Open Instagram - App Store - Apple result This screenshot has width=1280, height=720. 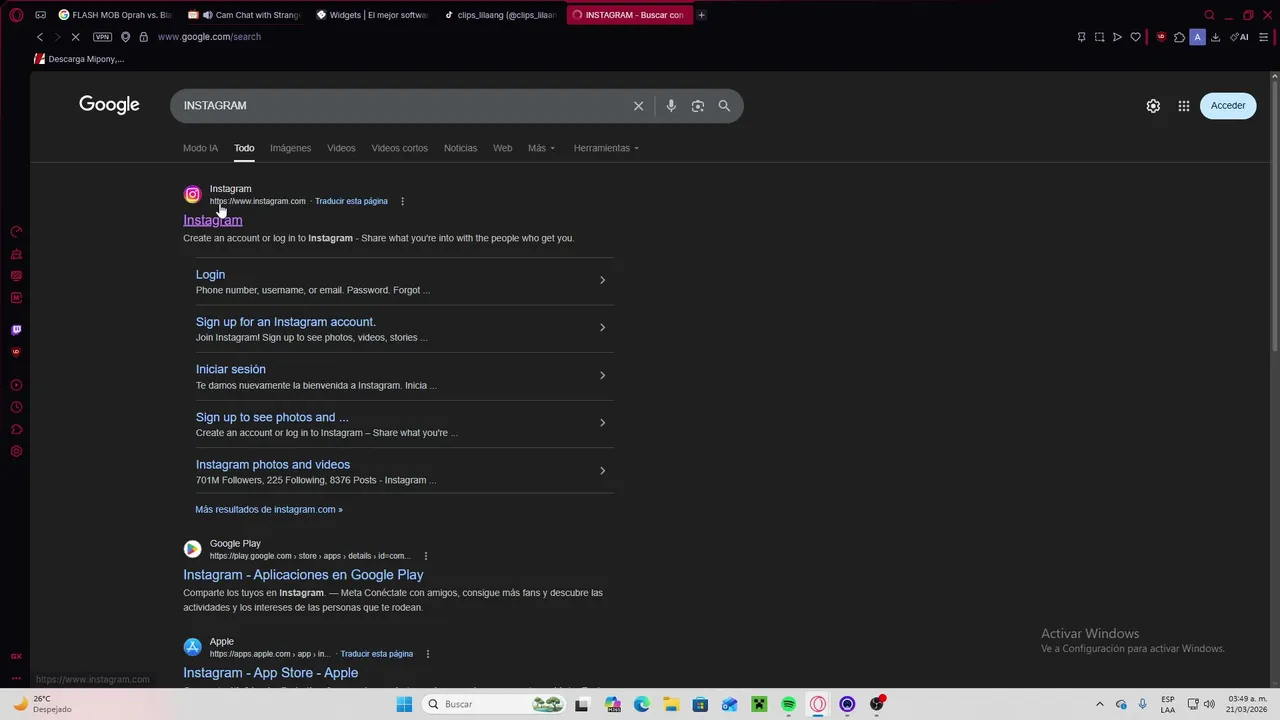tap(270, 673)
